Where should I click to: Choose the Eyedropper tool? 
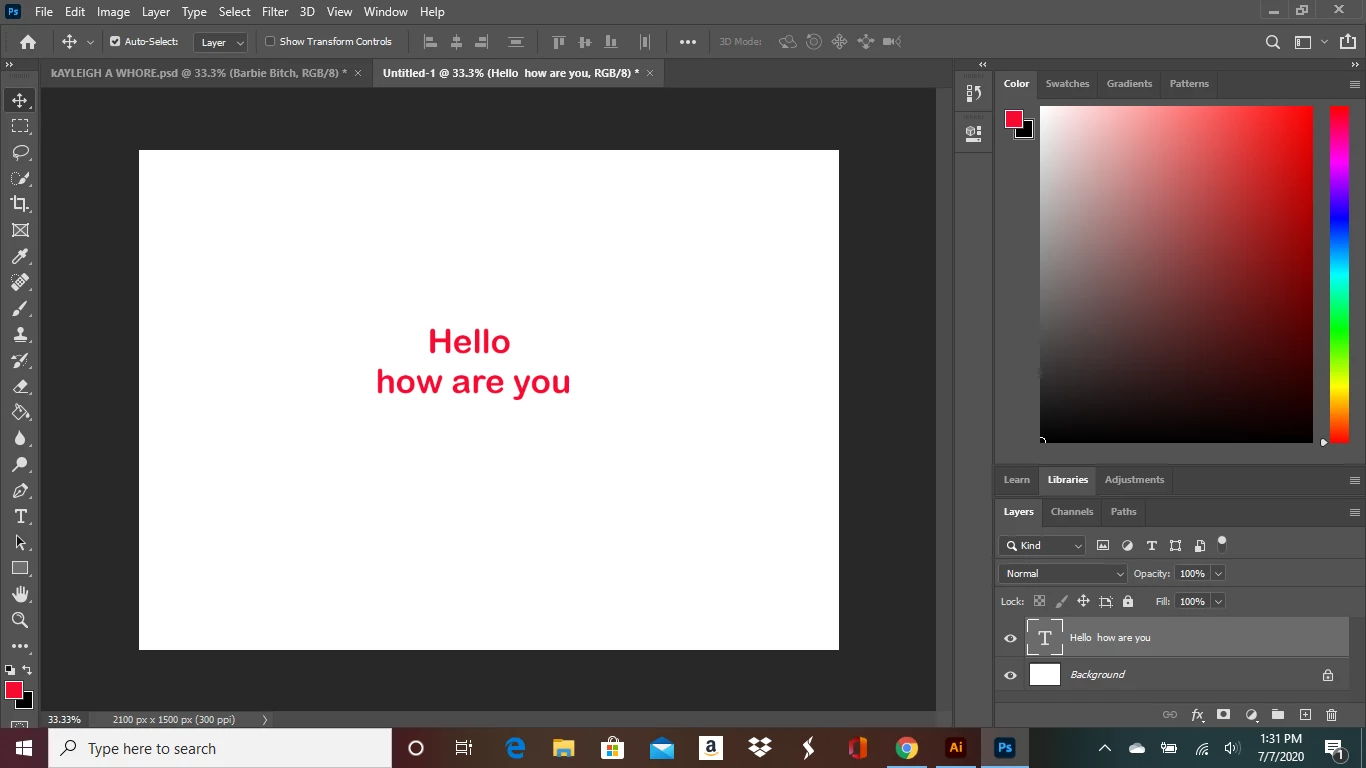click(x=20, y=257)
